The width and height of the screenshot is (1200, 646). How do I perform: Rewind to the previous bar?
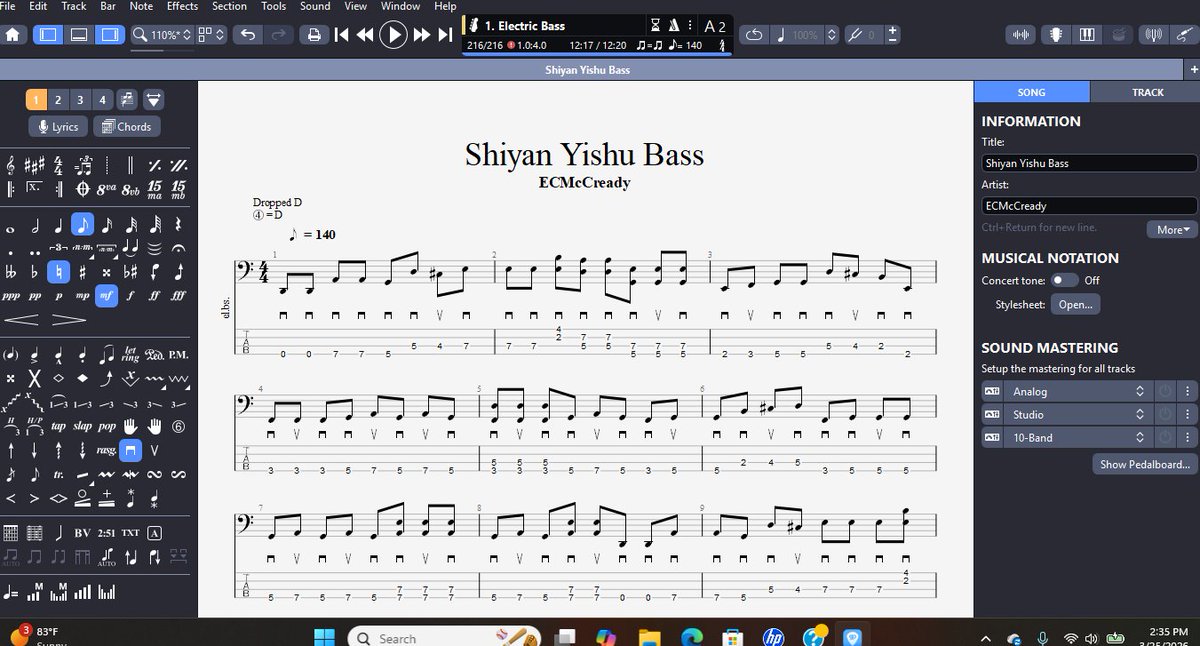366,35
